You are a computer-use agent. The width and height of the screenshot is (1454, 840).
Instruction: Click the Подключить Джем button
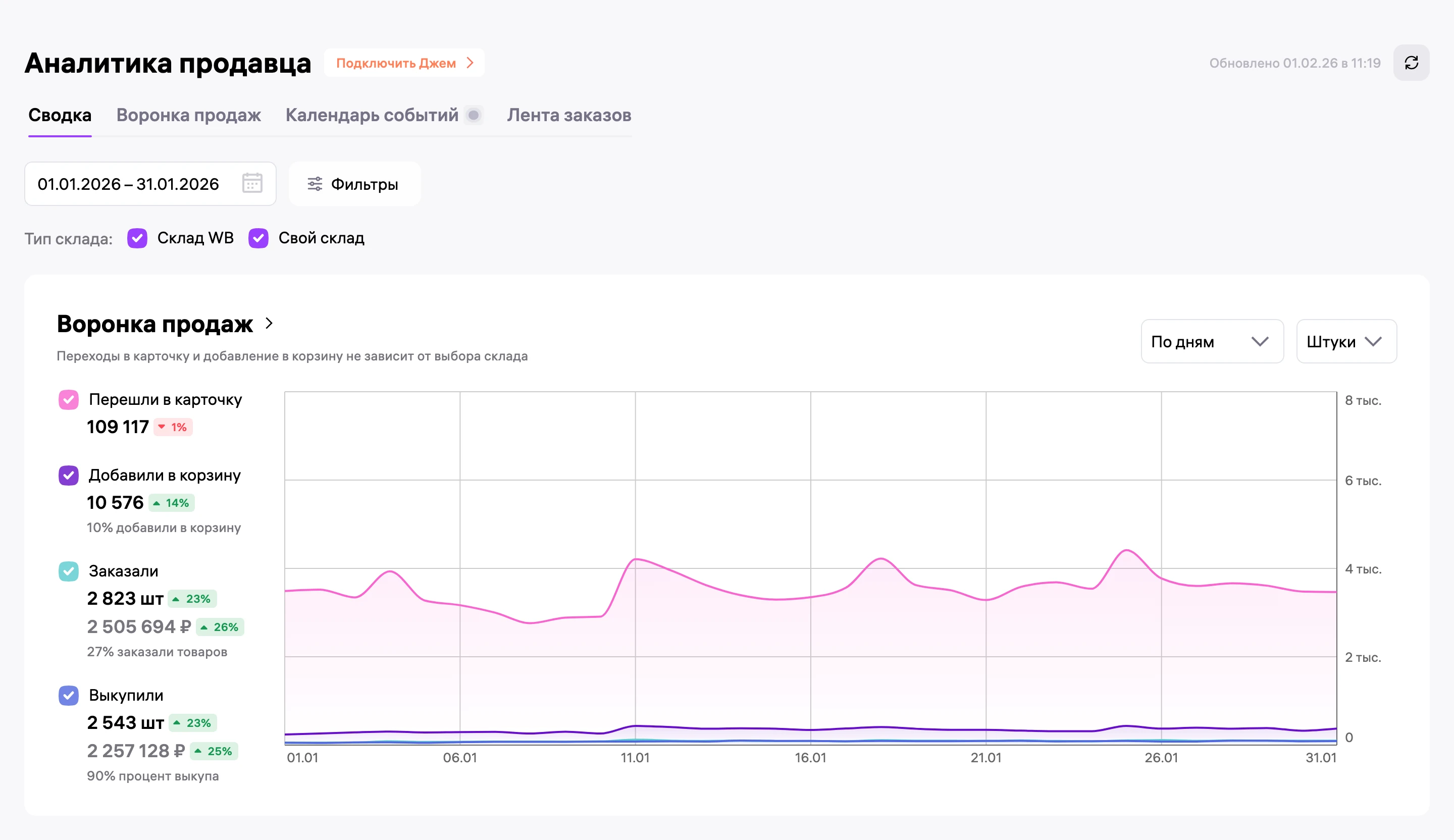[x=404, y=63]
